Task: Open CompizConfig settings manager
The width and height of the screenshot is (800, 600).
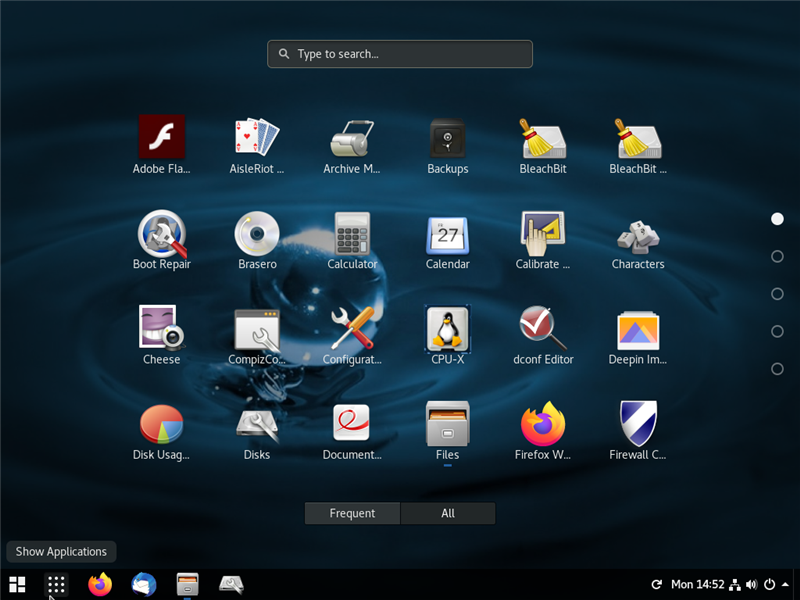Action: pos(257,335)
